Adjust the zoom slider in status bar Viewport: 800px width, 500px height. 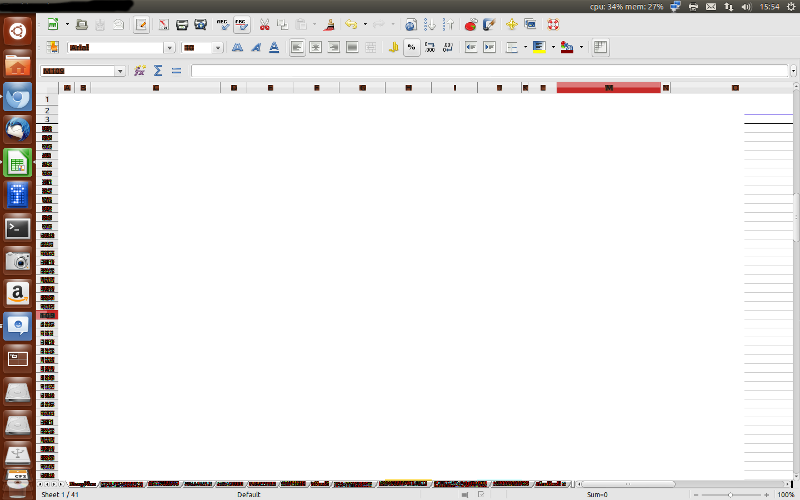pyautogui.click(x=735, y=494)
